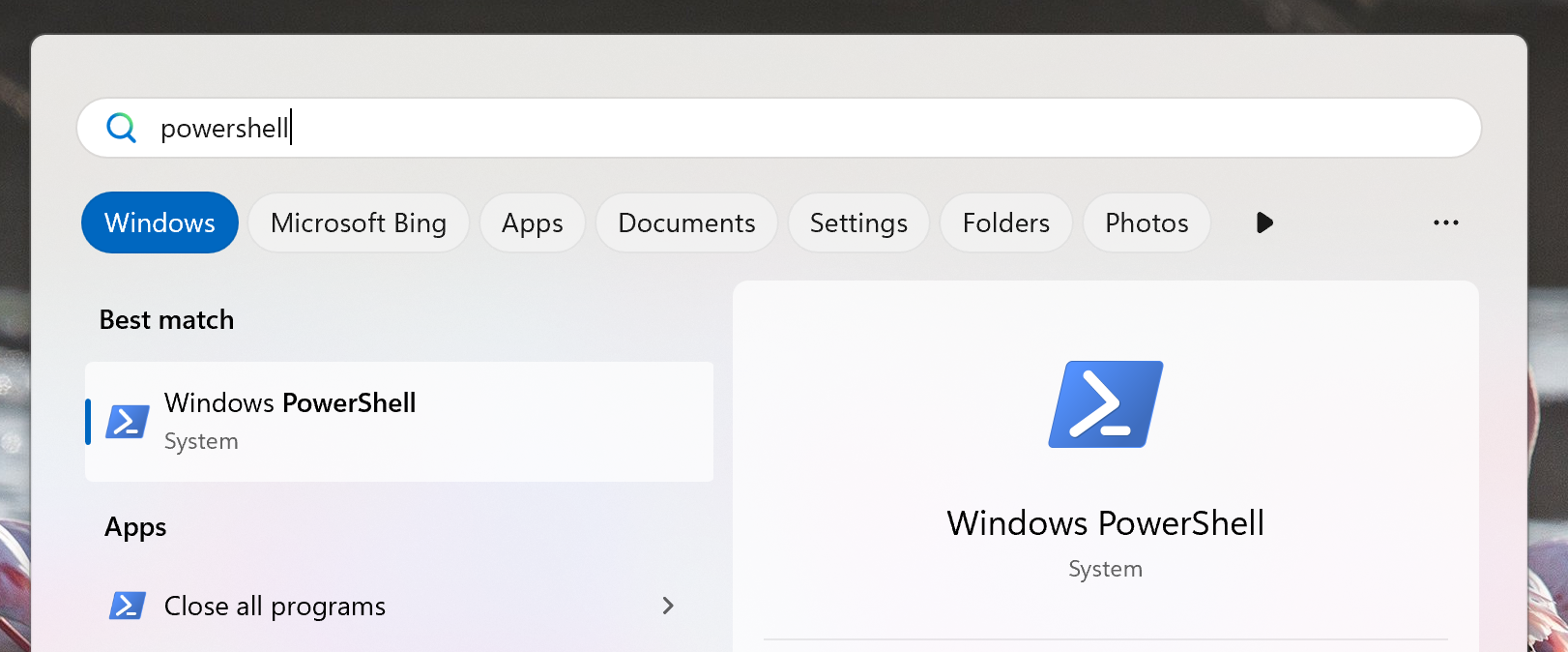The image size is (1568, 652).
Task: Show only Settings results
Action: 858,222
